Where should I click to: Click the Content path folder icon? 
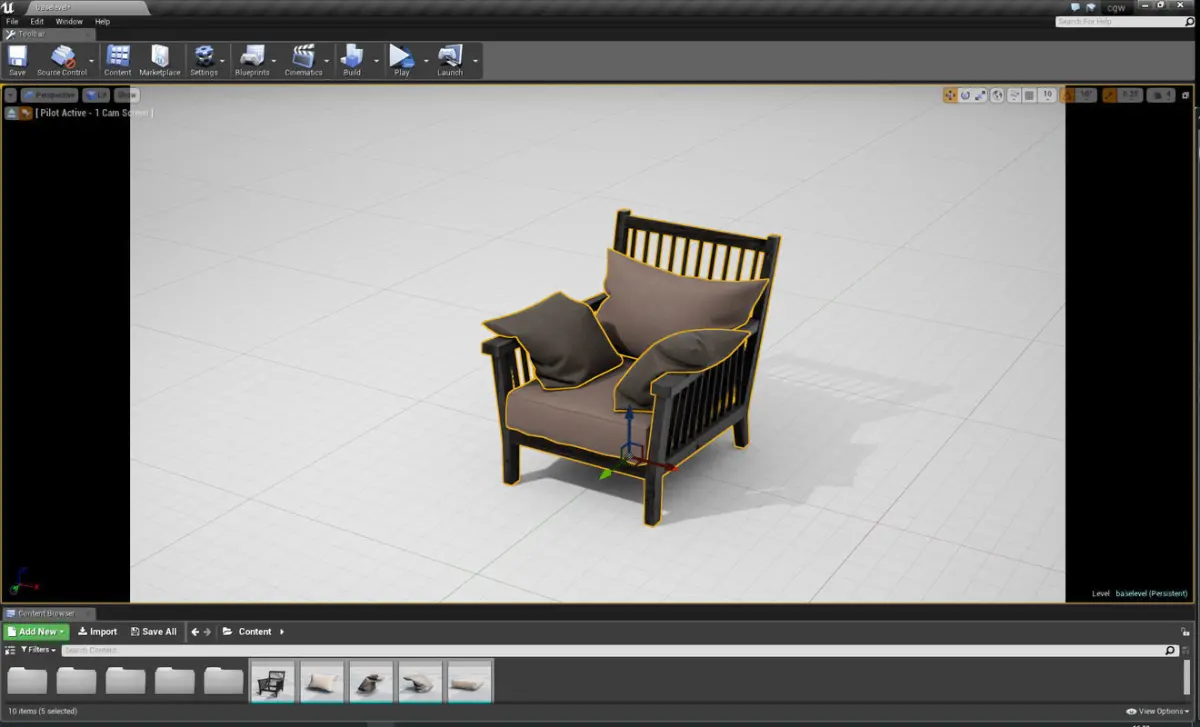click(228, 632)
